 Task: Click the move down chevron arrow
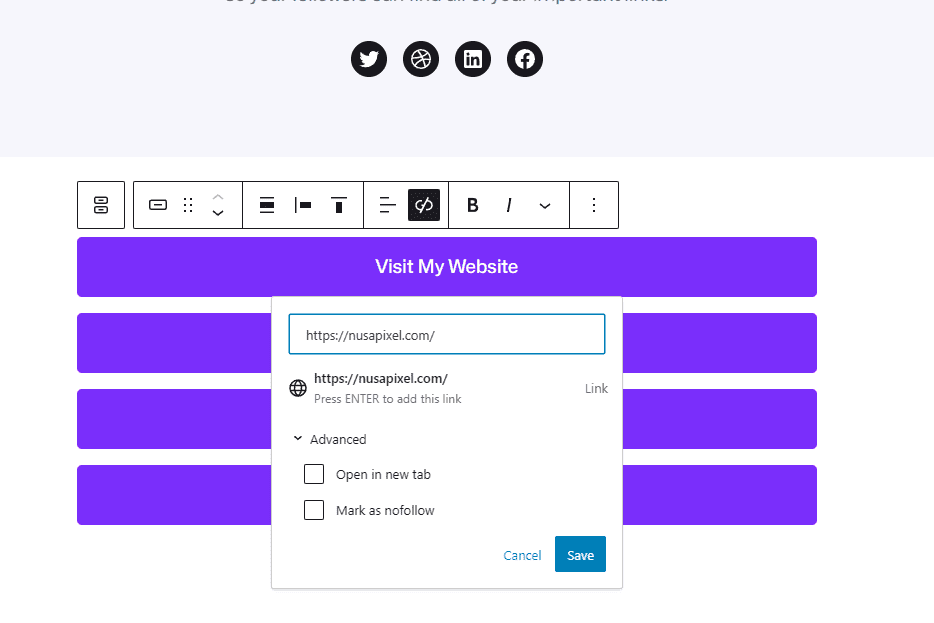point(218,213)
